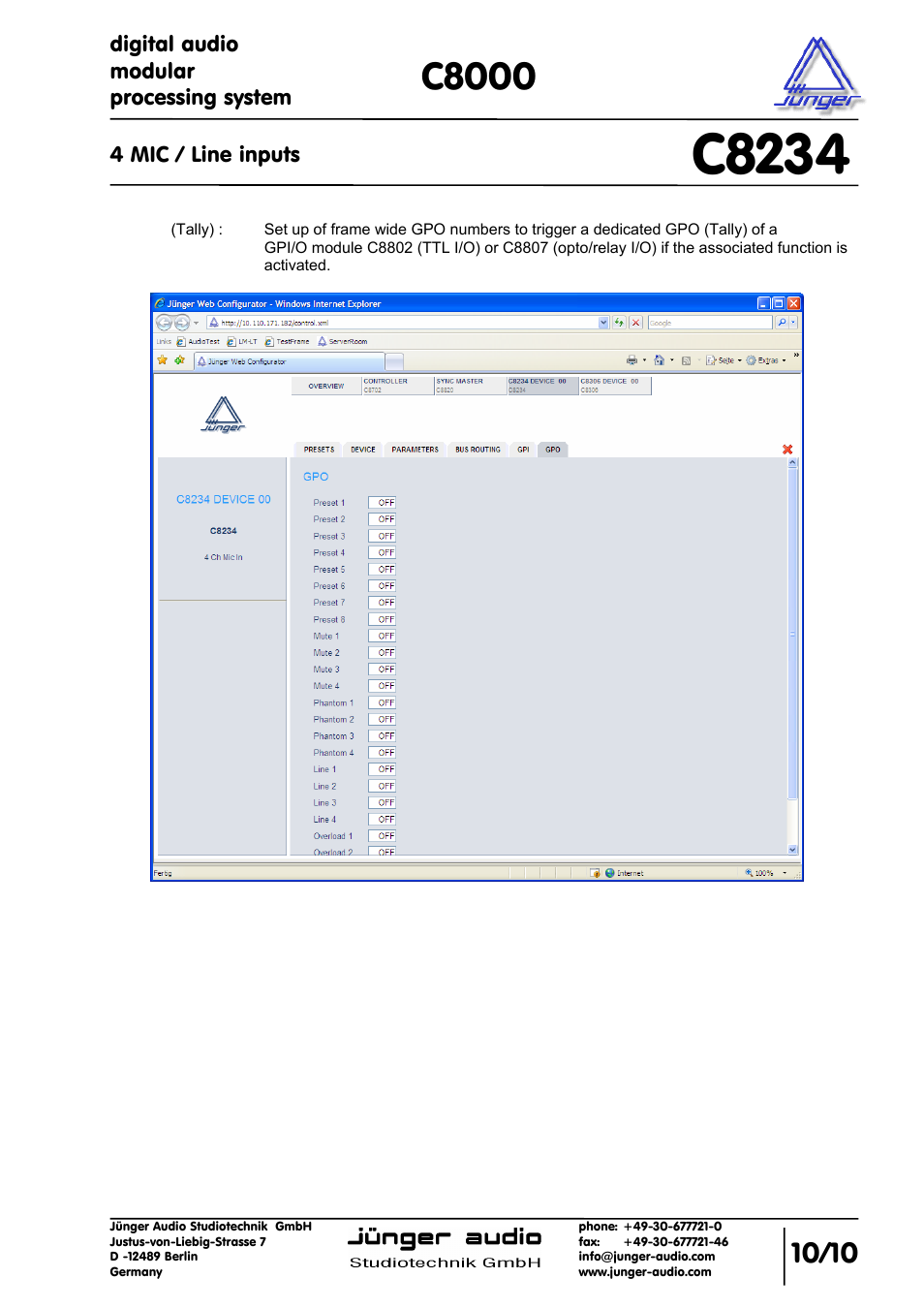Open the Line 4 GPO OFF selector
Screen dimensions: 924x1309
pyautogui.click(x=382, y=820)
